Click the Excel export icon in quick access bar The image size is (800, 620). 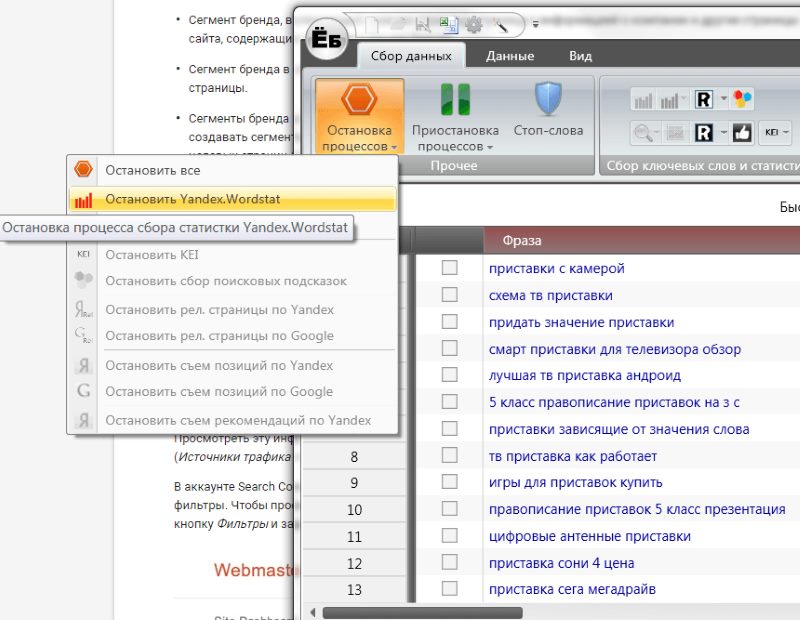pos(448,24)
